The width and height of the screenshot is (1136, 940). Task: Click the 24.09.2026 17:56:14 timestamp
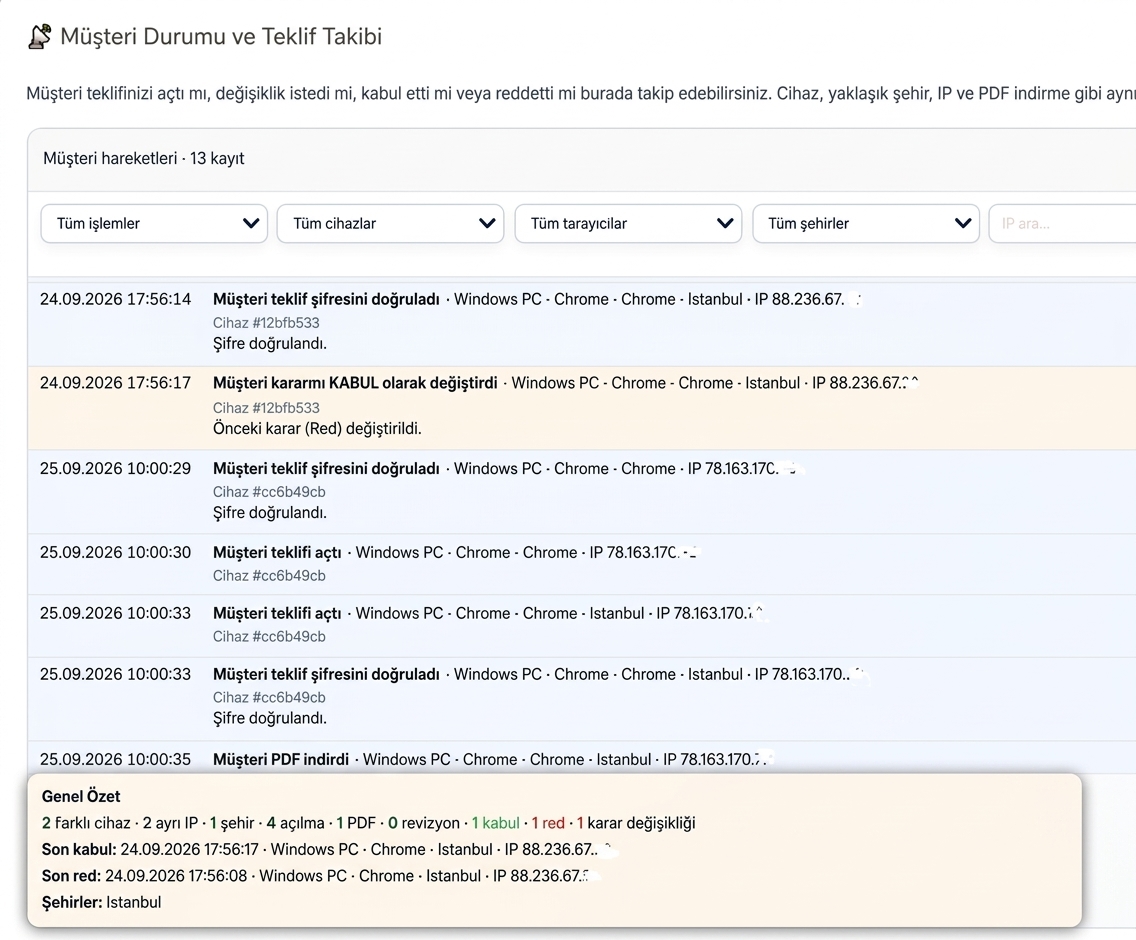click(115, 299)
